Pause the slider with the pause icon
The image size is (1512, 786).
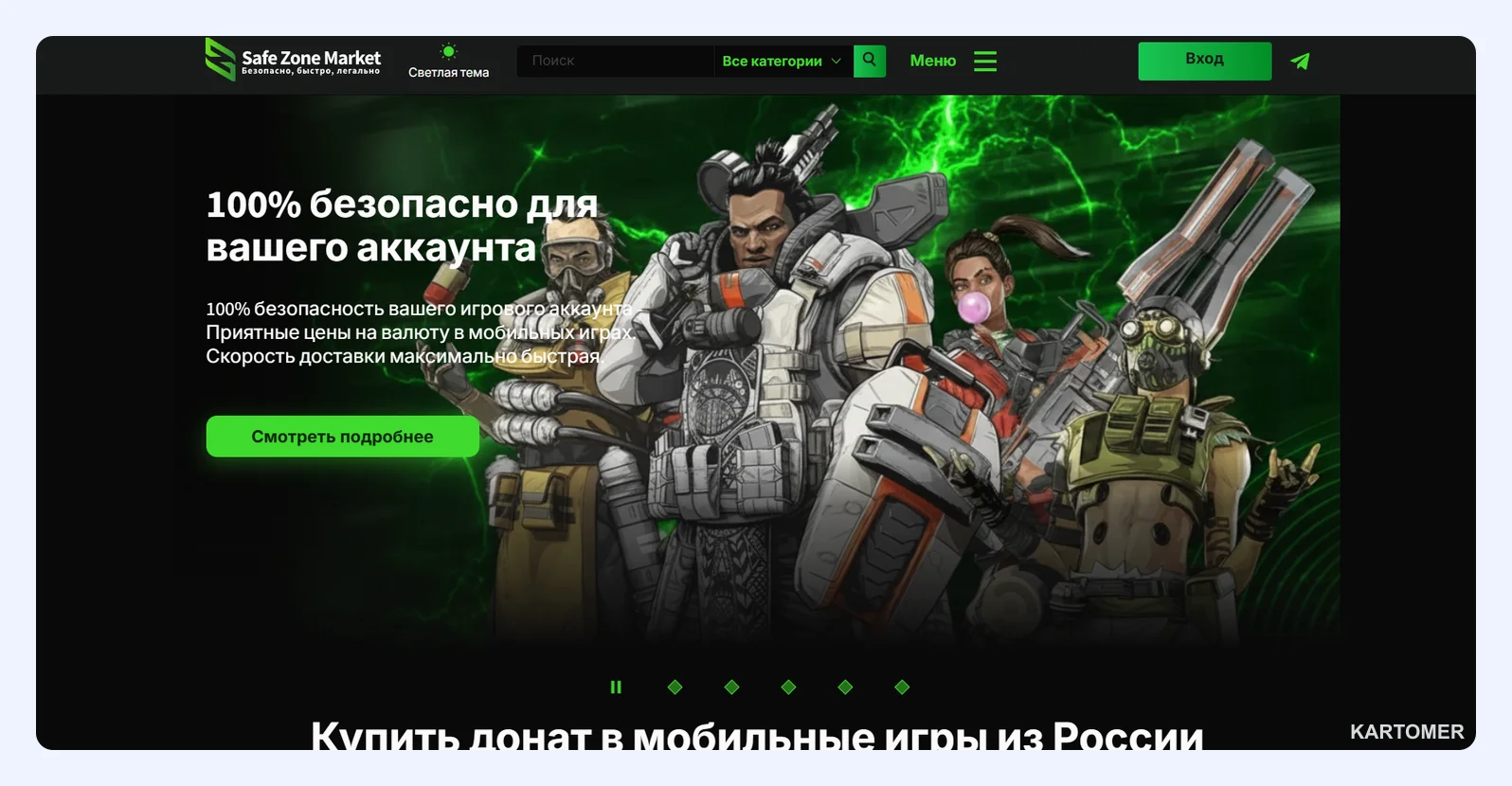(x=616, y=688)
